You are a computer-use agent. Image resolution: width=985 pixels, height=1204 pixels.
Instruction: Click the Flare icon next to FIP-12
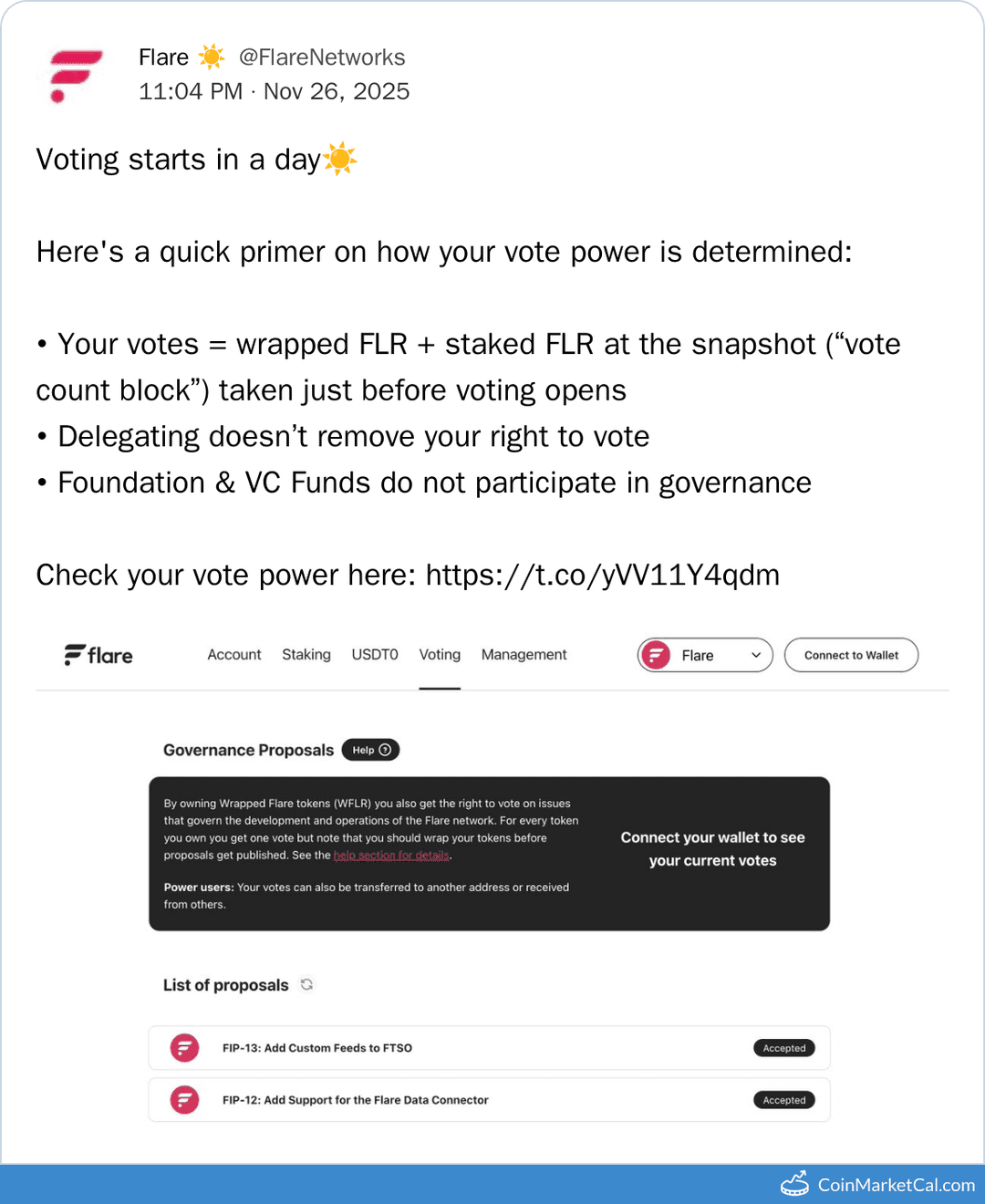185,1100
